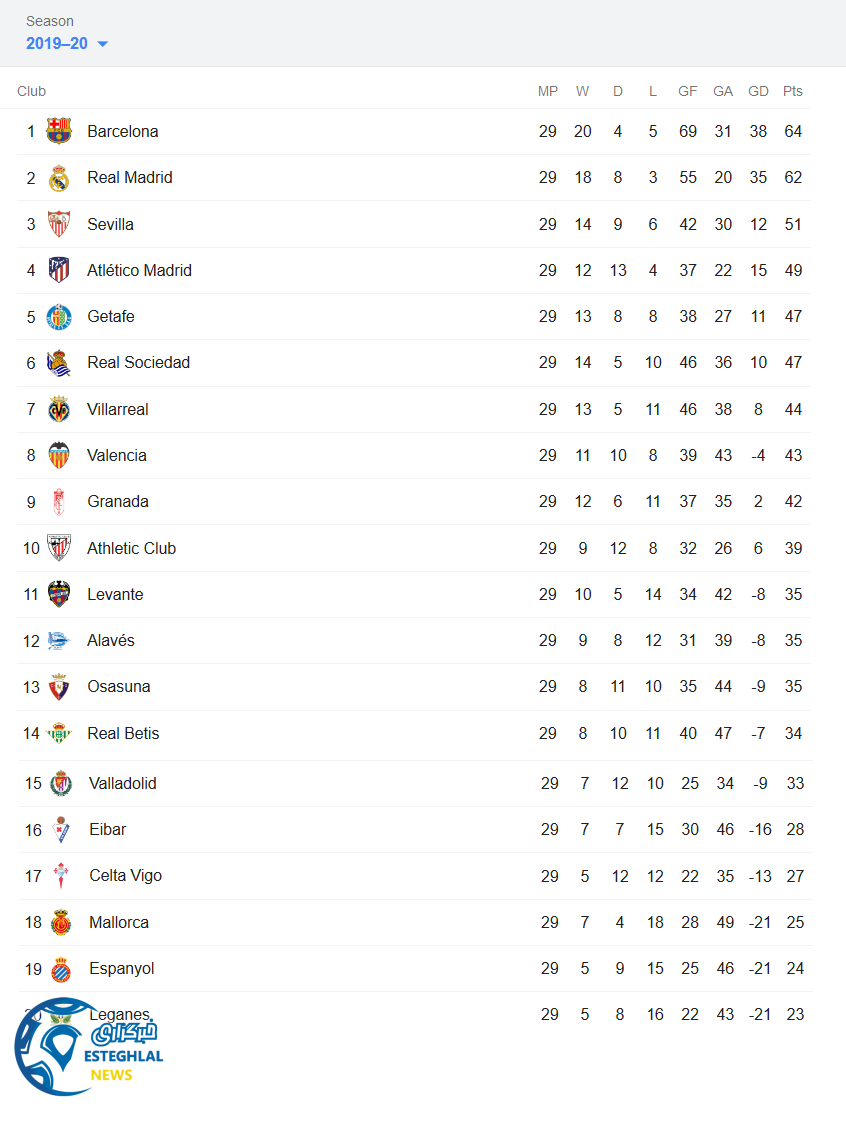Click the Levante club crest
Viewport: 846px width, 1121px height.
coord(59,594)
